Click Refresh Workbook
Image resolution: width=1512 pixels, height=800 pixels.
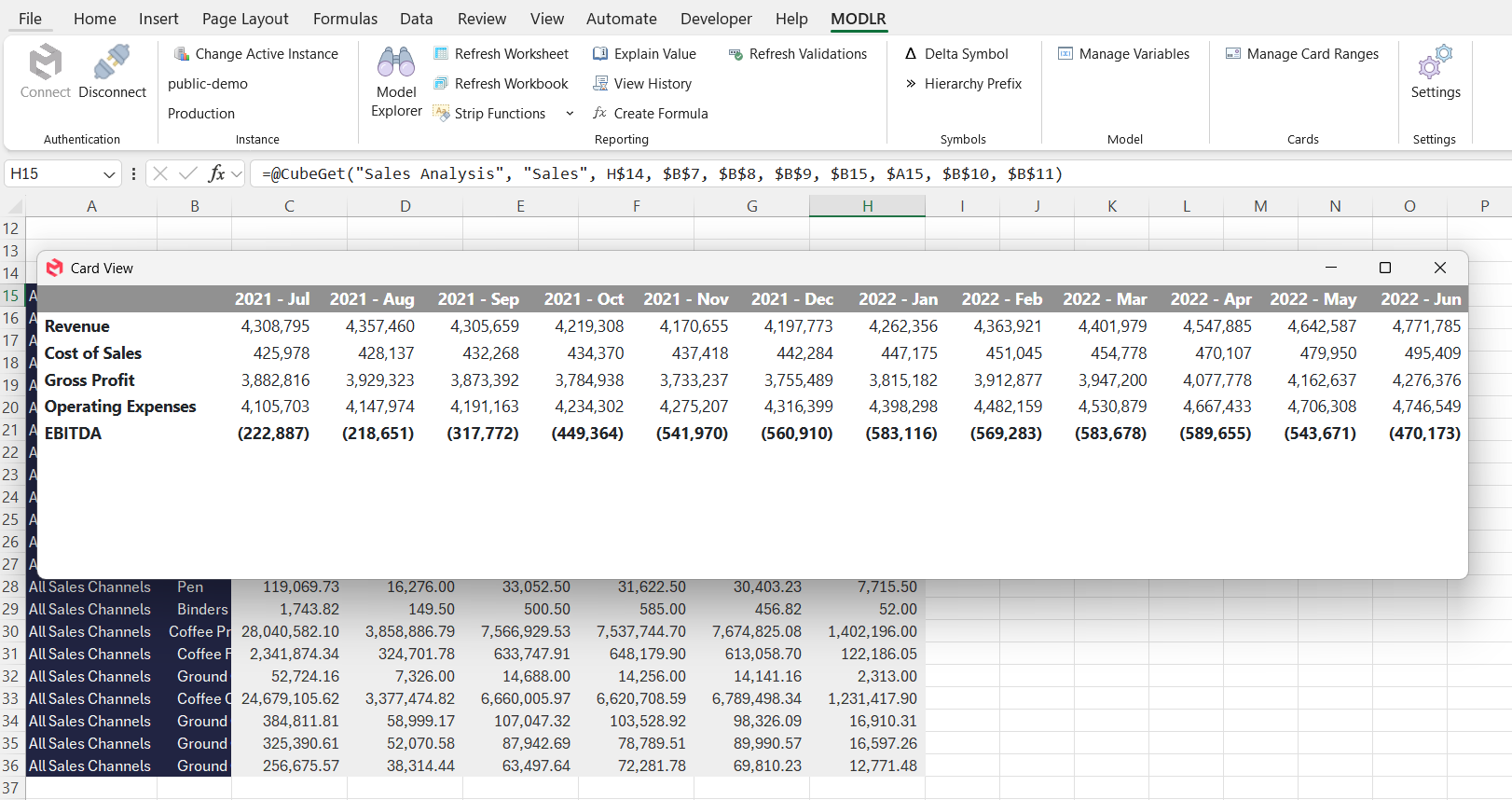tap(502, 84)
